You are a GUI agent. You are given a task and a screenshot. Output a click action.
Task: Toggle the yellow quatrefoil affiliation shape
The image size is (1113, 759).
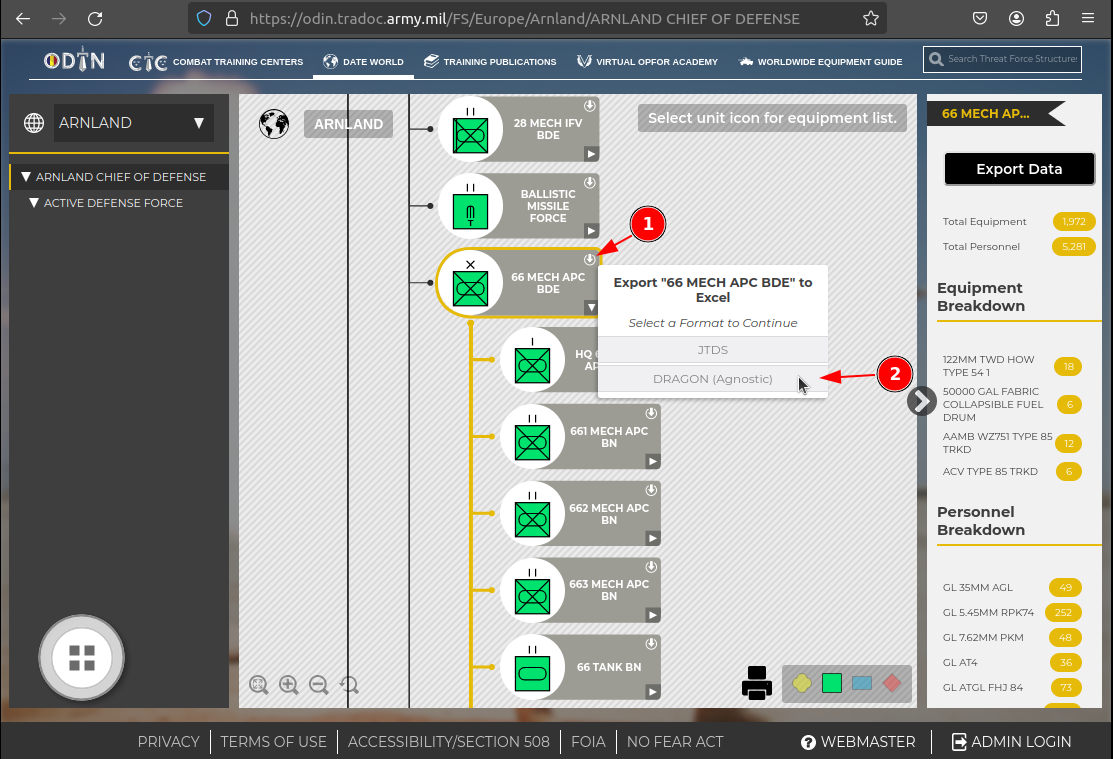tap(802, 684)
